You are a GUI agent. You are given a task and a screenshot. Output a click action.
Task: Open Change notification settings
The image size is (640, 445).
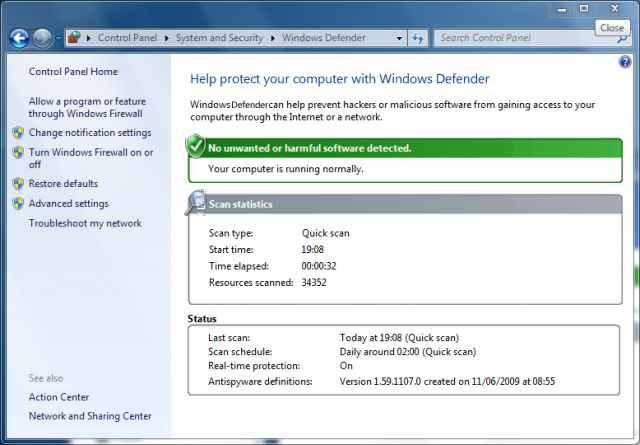point(90,132)
